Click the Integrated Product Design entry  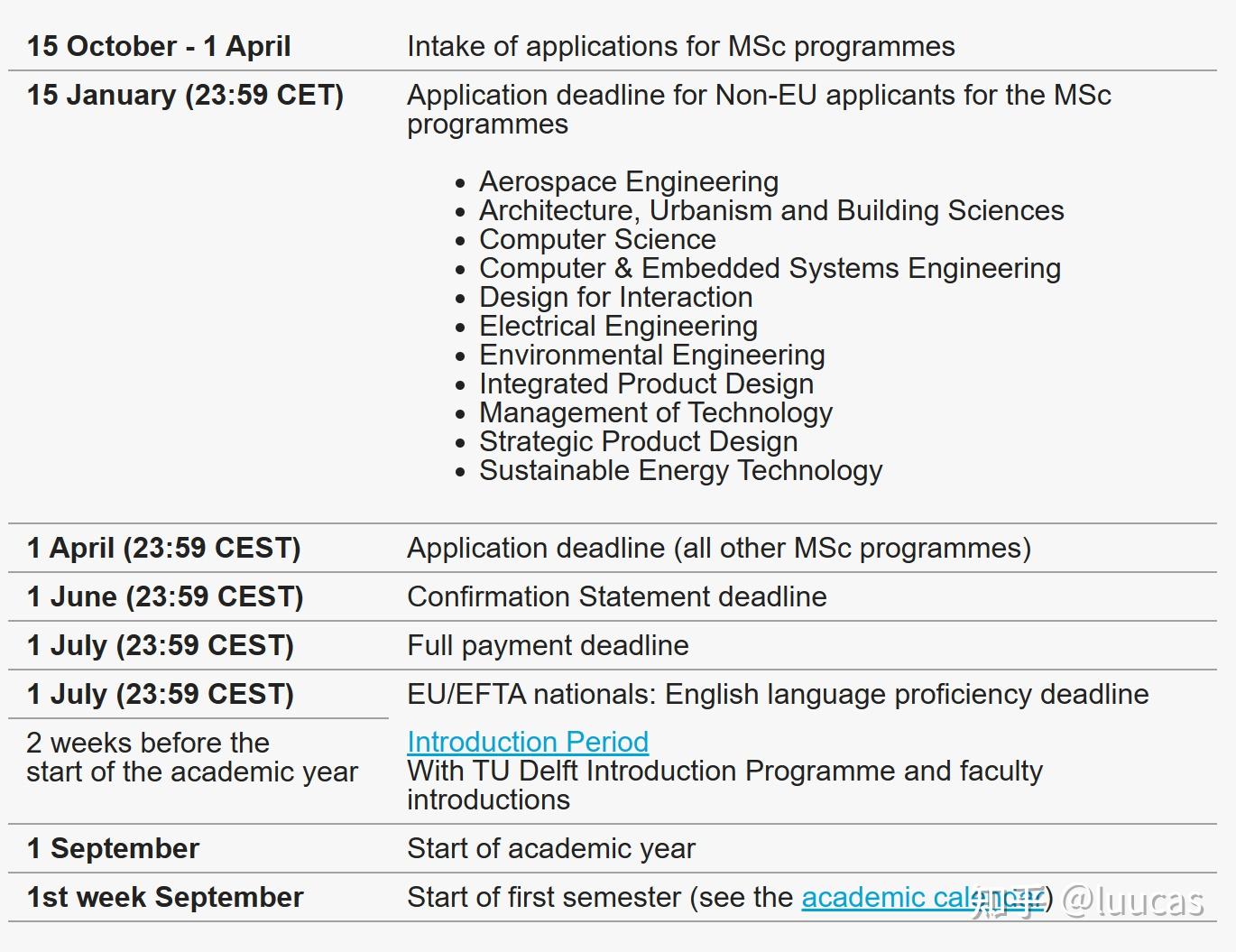click(x=645, y=384)
